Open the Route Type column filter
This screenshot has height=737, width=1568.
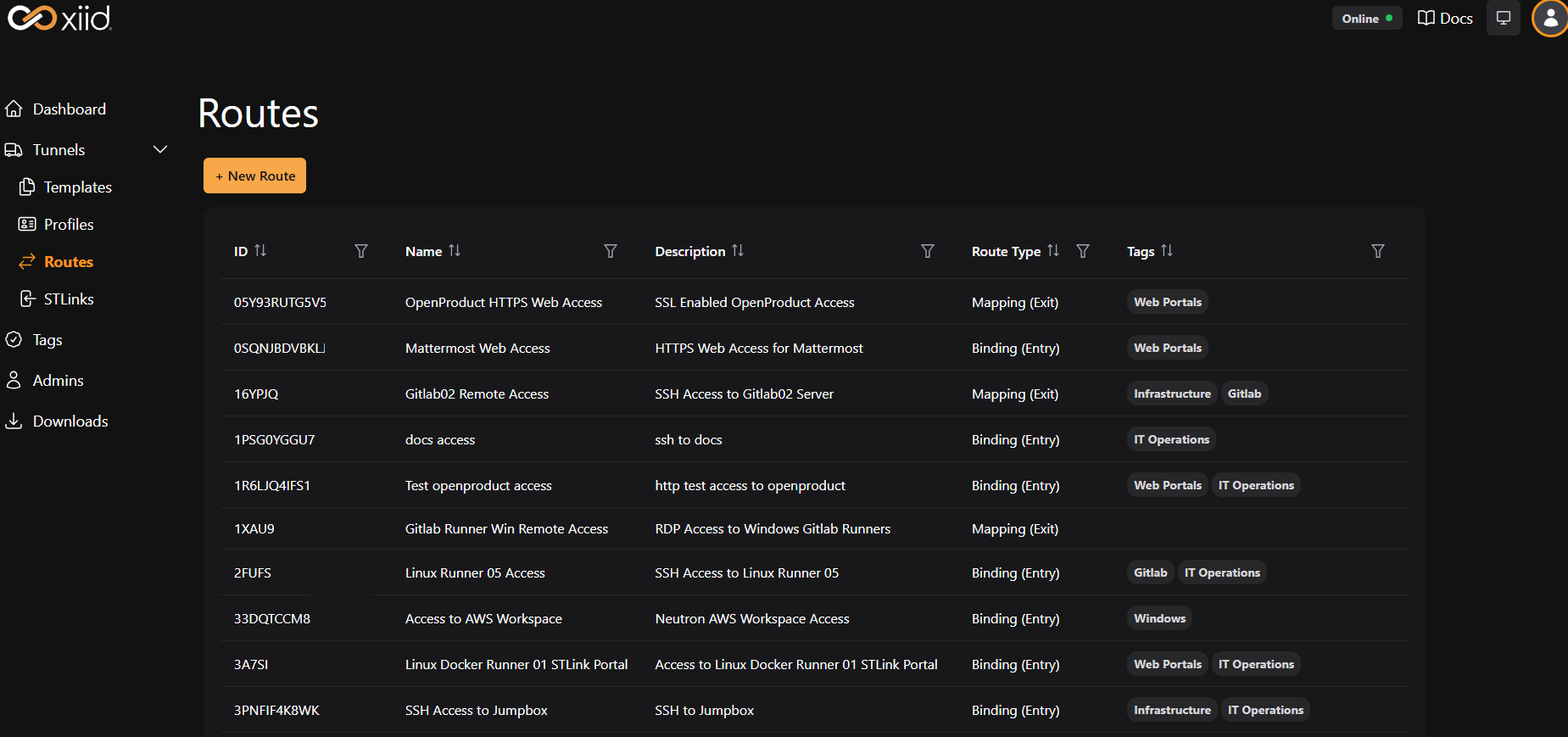tap(1083, 251)
